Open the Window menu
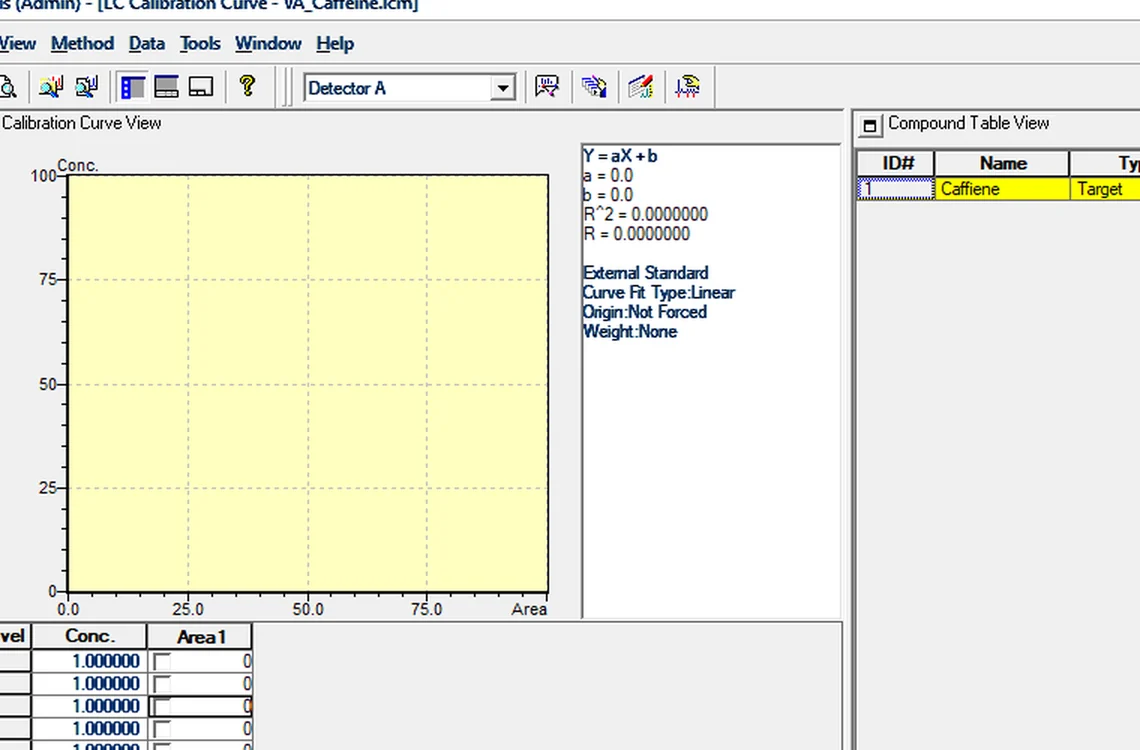Image resolution: width=1140 pixels, height=750 pixels. pos(268,44)
